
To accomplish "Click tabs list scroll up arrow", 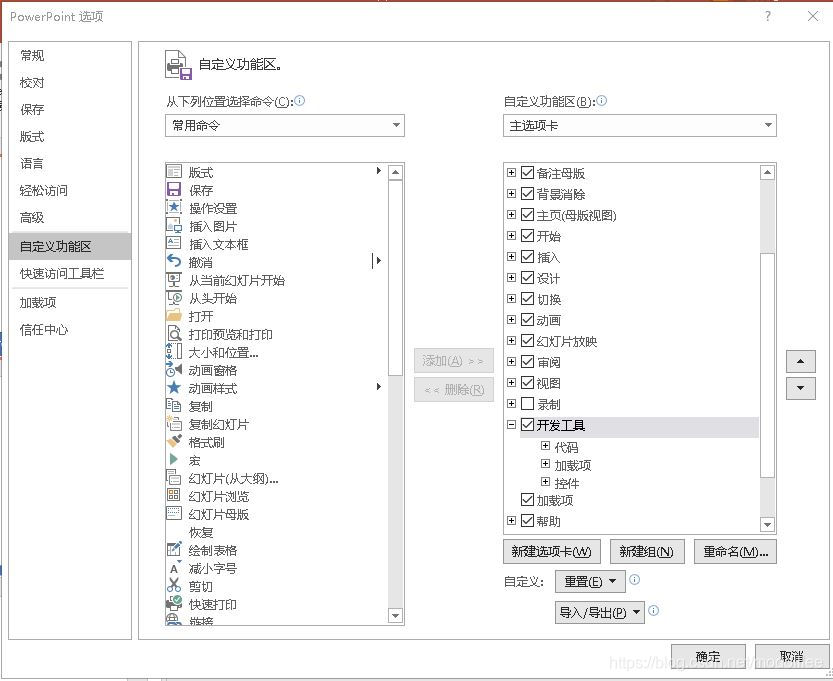I will (x=767, y=172).
